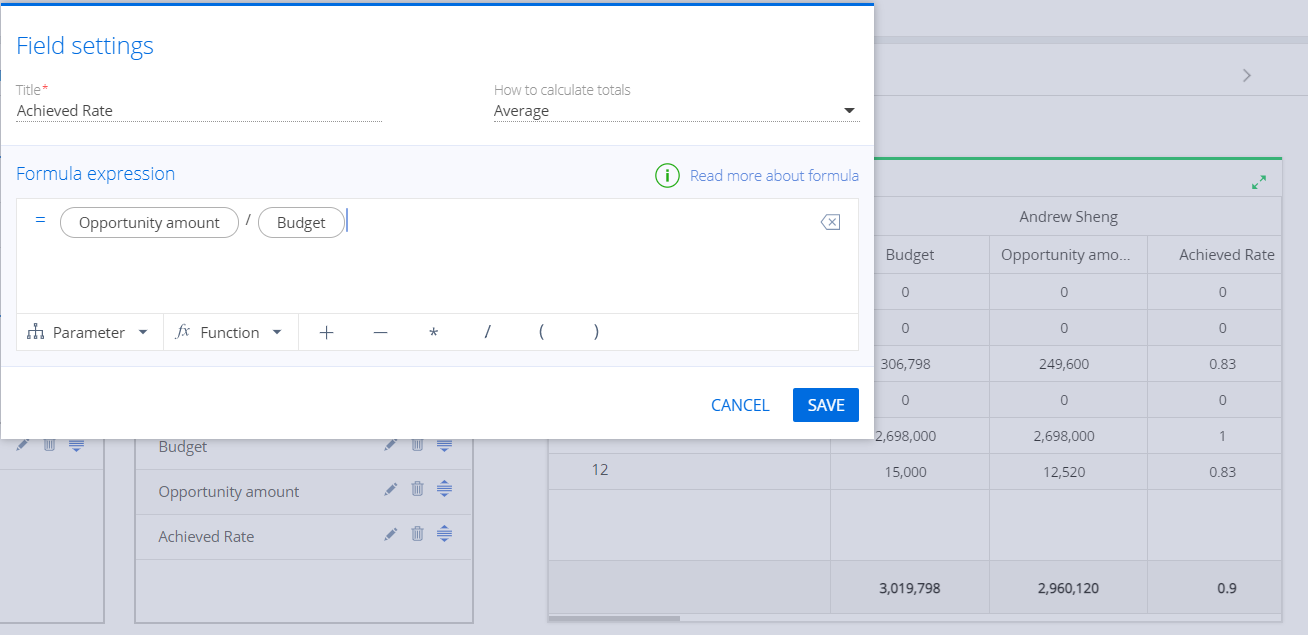Click the Achieved Rate value 1 cell
This screenshot has width=1308, height=635.
click(x=1222, y=436)
